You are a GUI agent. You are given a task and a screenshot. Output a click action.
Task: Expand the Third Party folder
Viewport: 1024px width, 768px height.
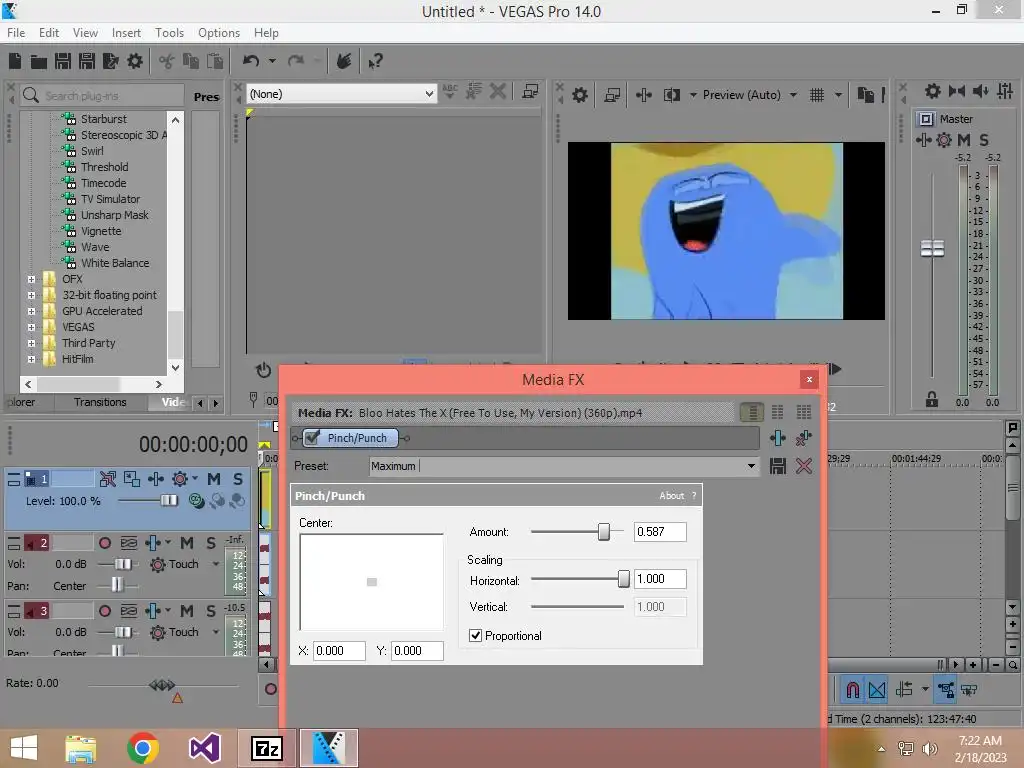(31, 343)
